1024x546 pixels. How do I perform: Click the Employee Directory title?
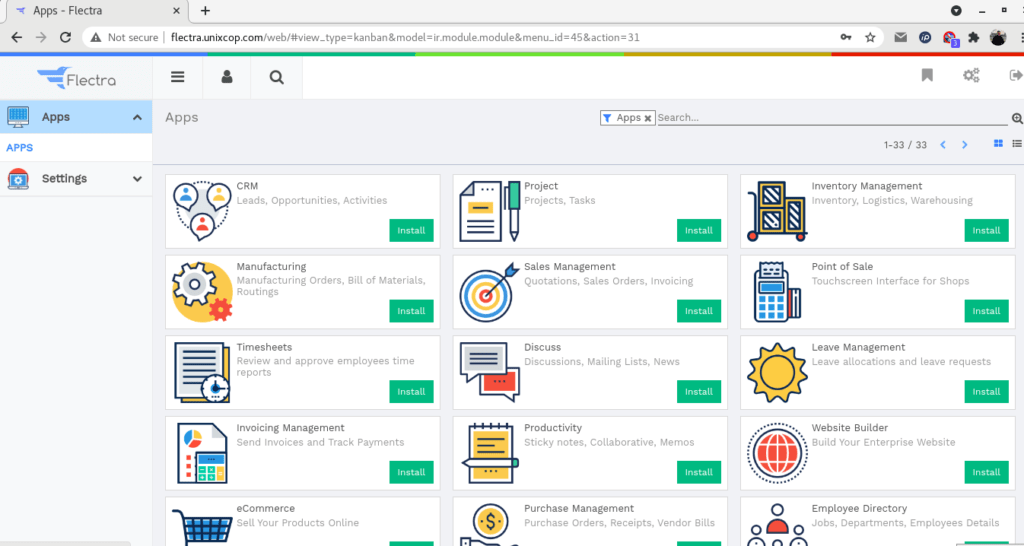(x=859, y=508)
